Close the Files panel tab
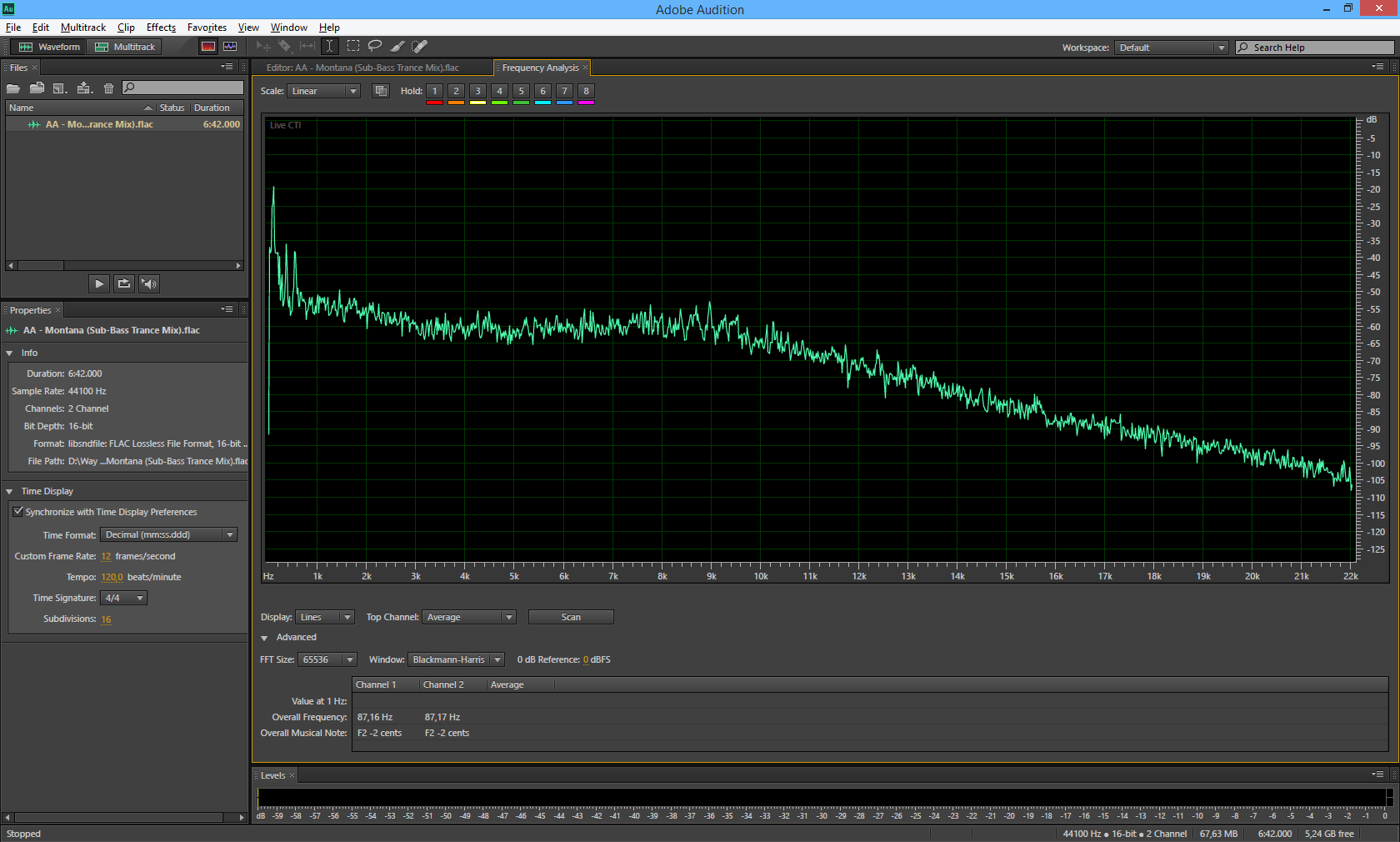This screenshot has width=1400, height=842. click(34, 68)
